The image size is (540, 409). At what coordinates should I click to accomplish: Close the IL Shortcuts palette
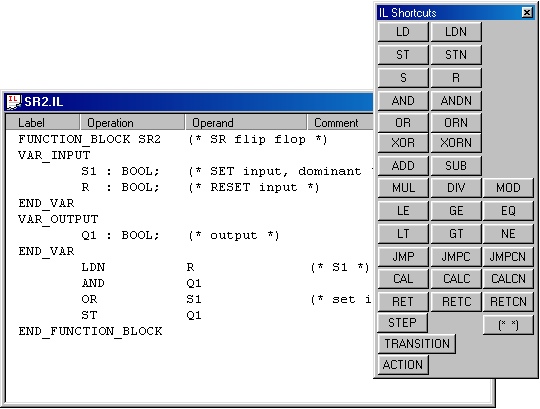click(x=527, y=13)
